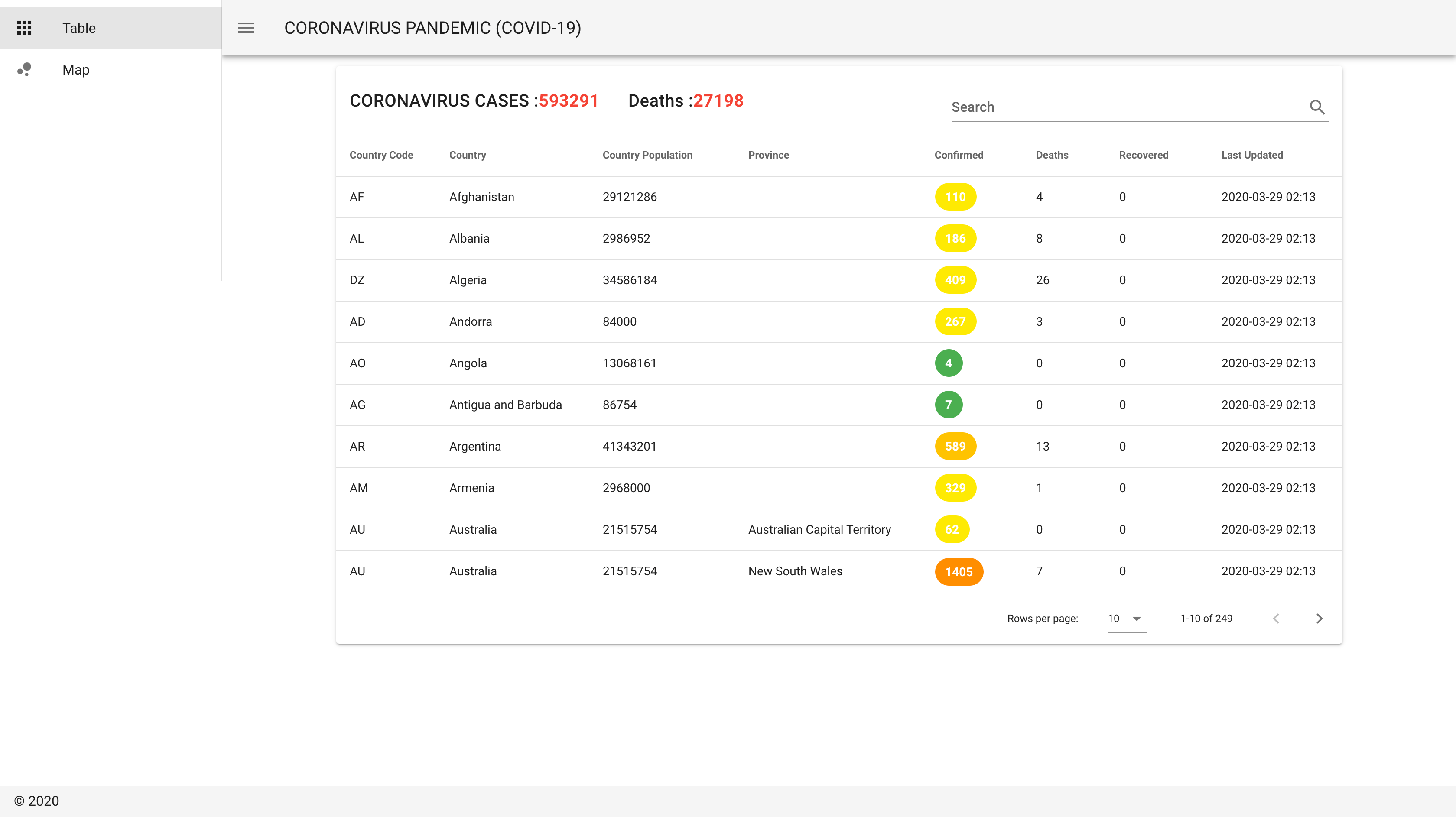1456x817 pixels.
Task: Sort by the Deaths column header
Action: coord(1052,155)
